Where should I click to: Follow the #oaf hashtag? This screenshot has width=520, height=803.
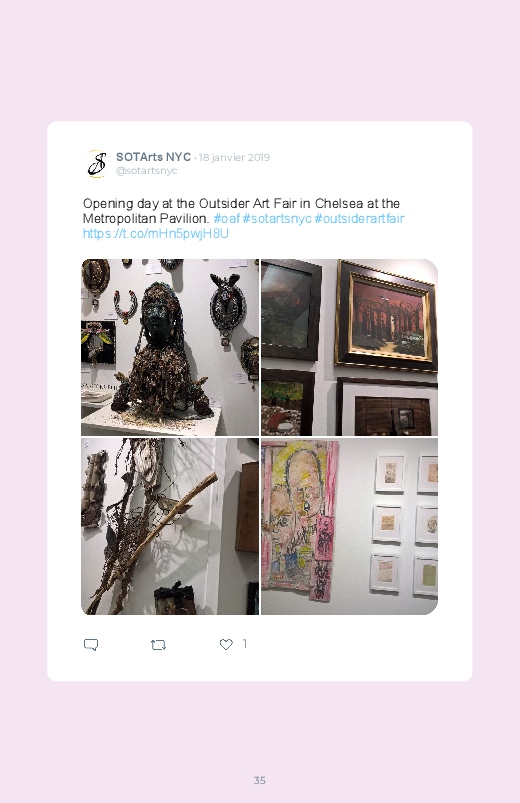[x=226, y=219]
